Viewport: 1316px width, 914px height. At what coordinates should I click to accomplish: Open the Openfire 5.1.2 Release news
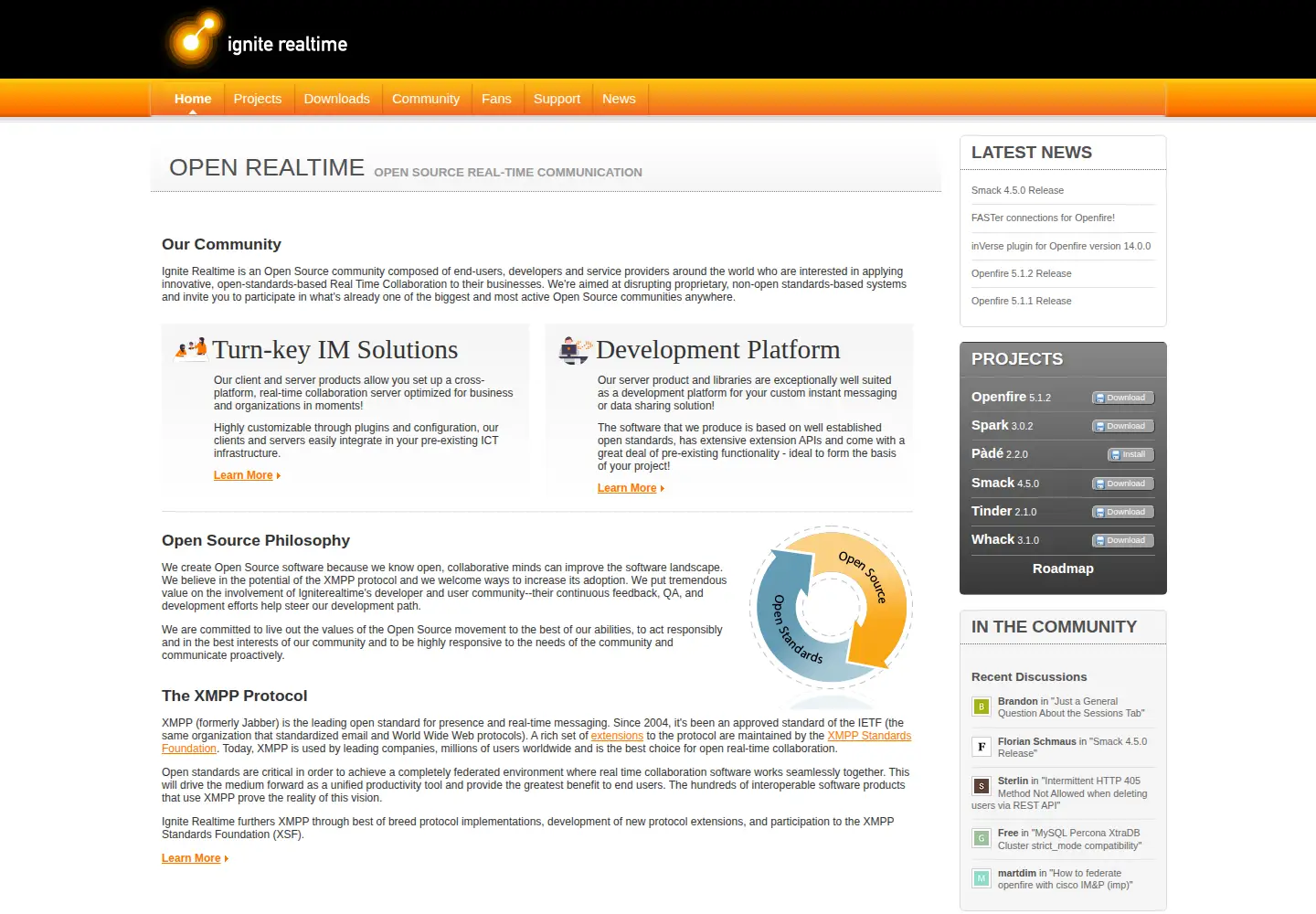(1021, 273)
